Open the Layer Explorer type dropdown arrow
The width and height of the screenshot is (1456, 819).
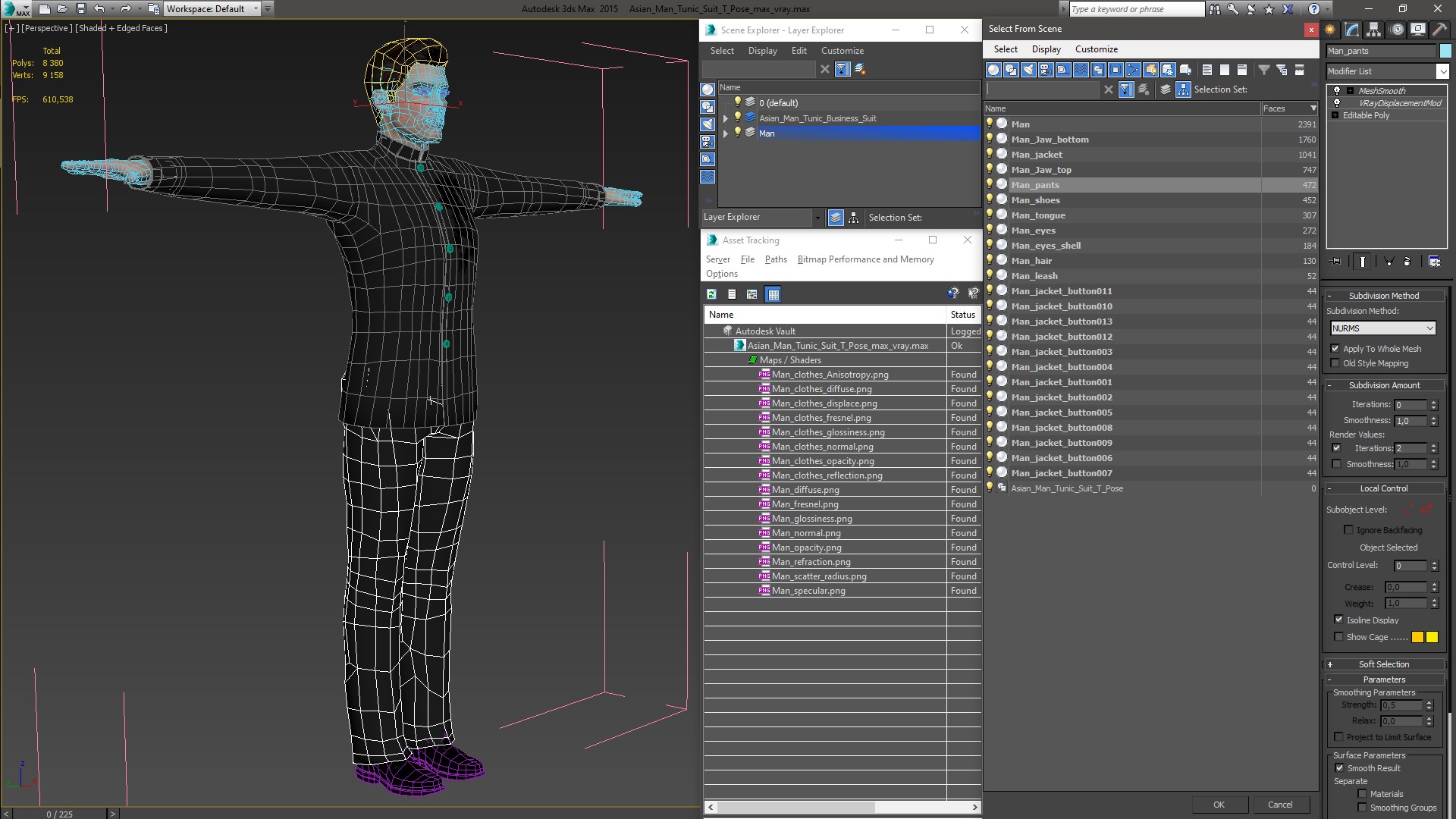[817, 218]
